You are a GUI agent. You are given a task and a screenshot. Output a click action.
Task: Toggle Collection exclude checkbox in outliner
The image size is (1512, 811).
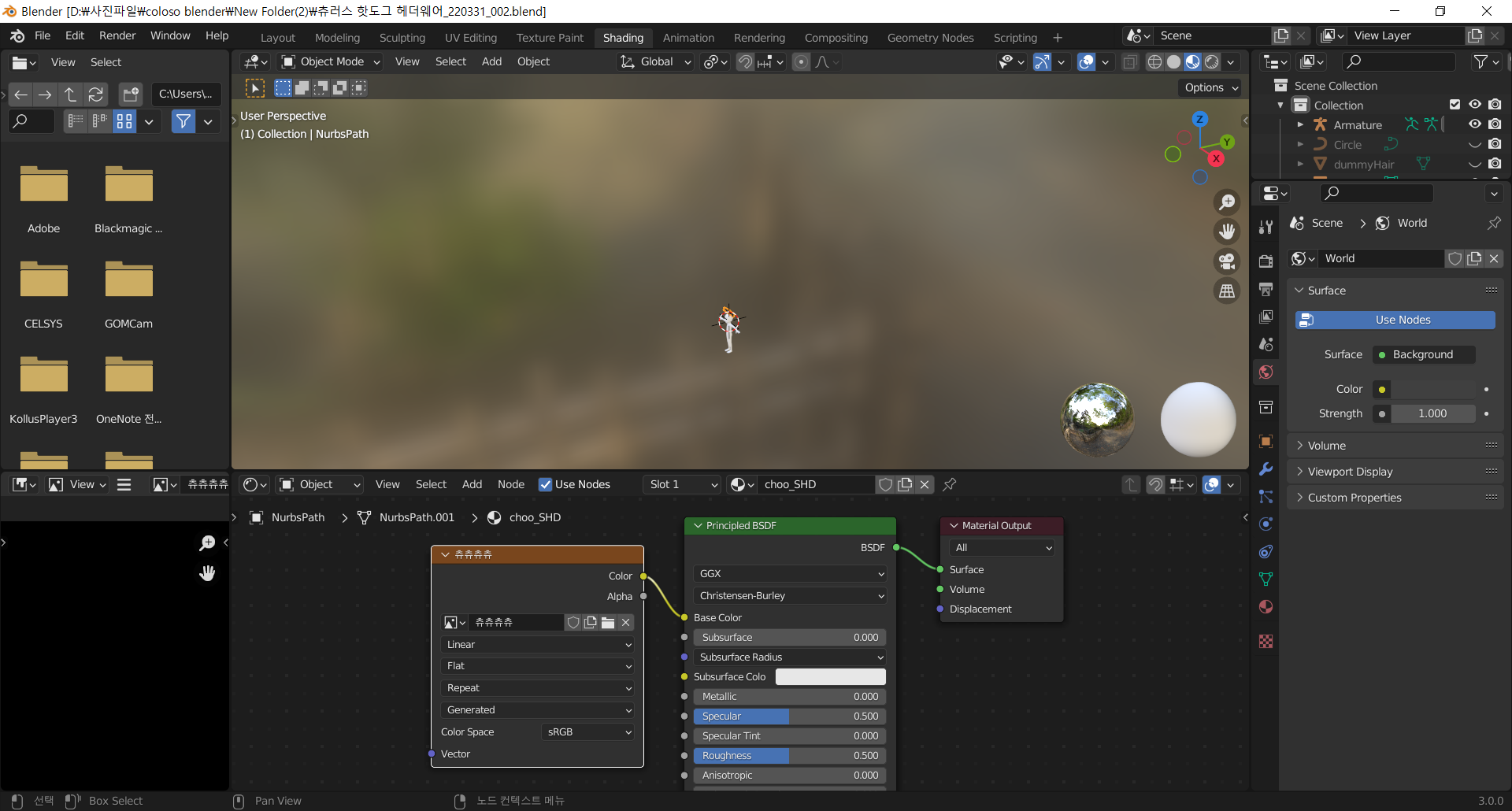pyautogui.click(x=1455, y=105)
